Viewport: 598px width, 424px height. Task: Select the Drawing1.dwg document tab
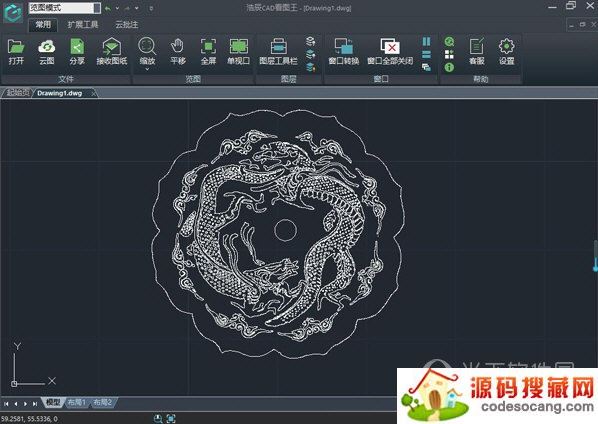coord(59,93)
